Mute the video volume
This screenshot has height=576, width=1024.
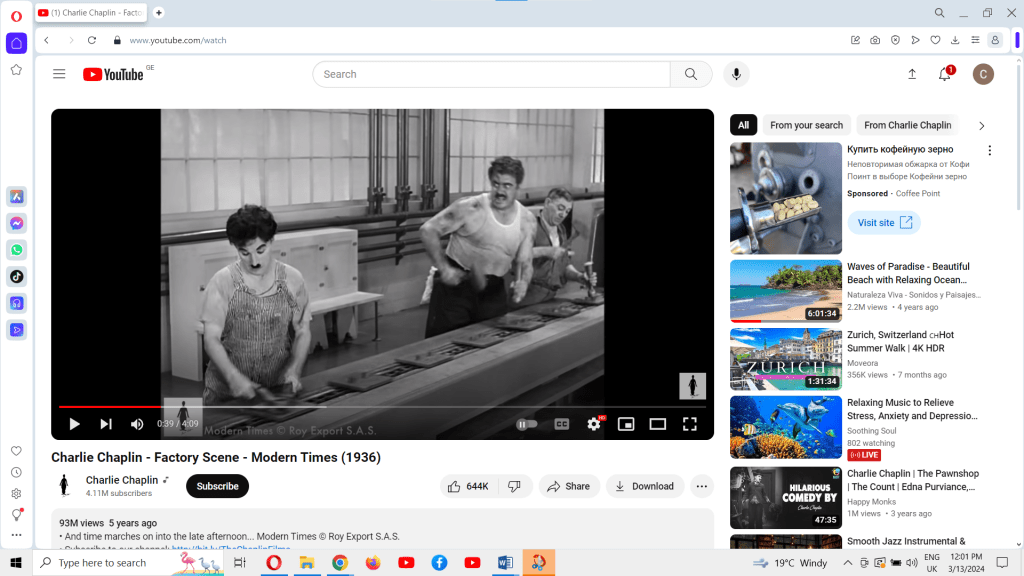(x=136, y=424)
